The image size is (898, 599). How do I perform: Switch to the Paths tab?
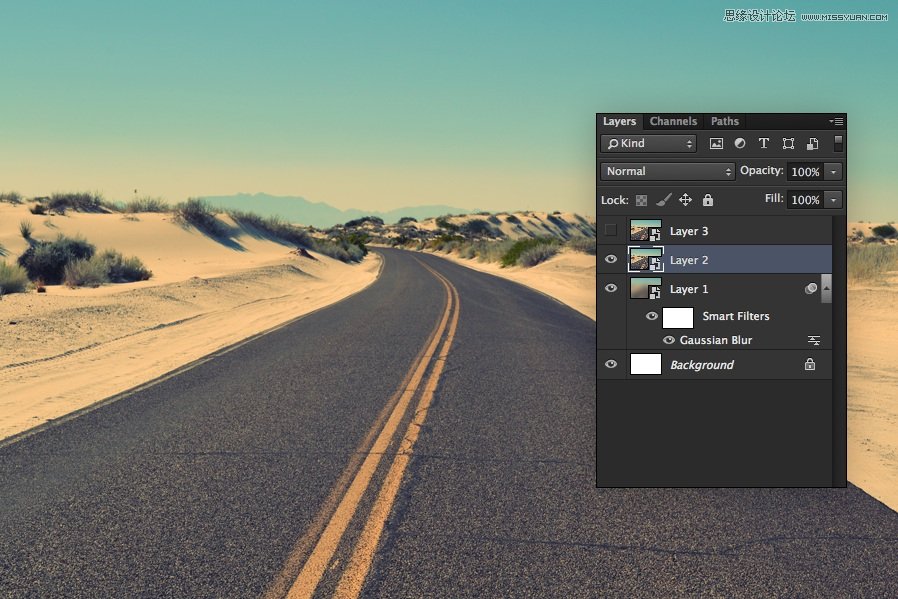725,122
